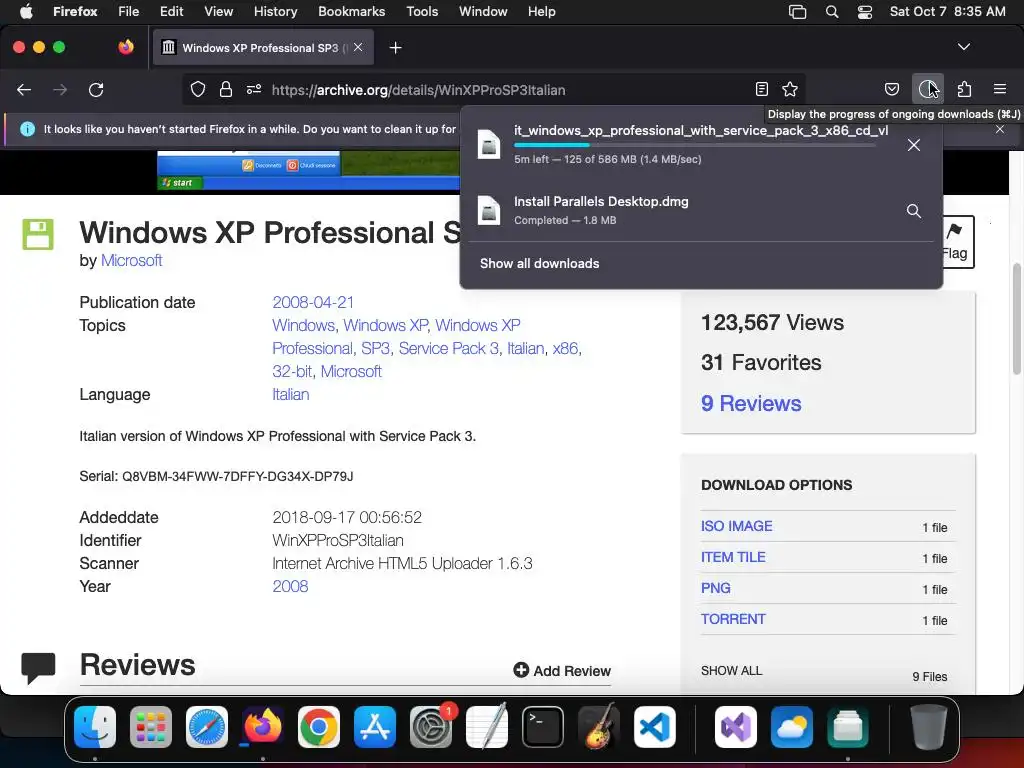
Task: Open the Trash in the Dock
Action: coord(929,727)
